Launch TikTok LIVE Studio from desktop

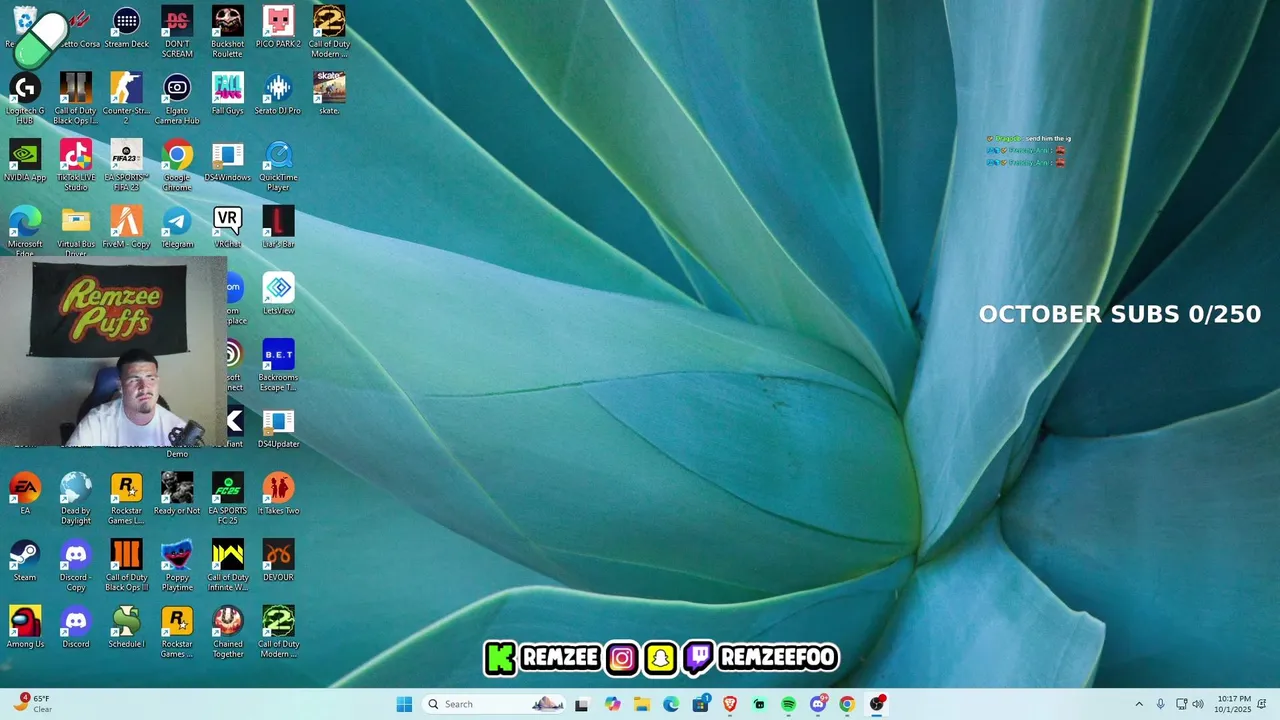[x=76, y=166]
